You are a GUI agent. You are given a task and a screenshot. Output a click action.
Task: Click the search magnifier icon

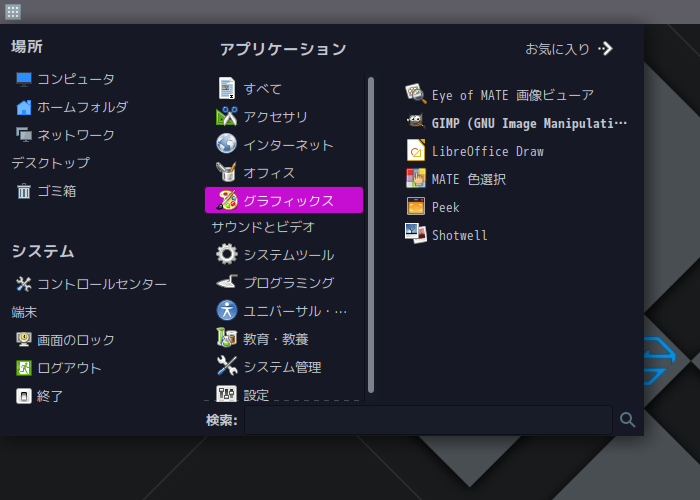[627, 419]
